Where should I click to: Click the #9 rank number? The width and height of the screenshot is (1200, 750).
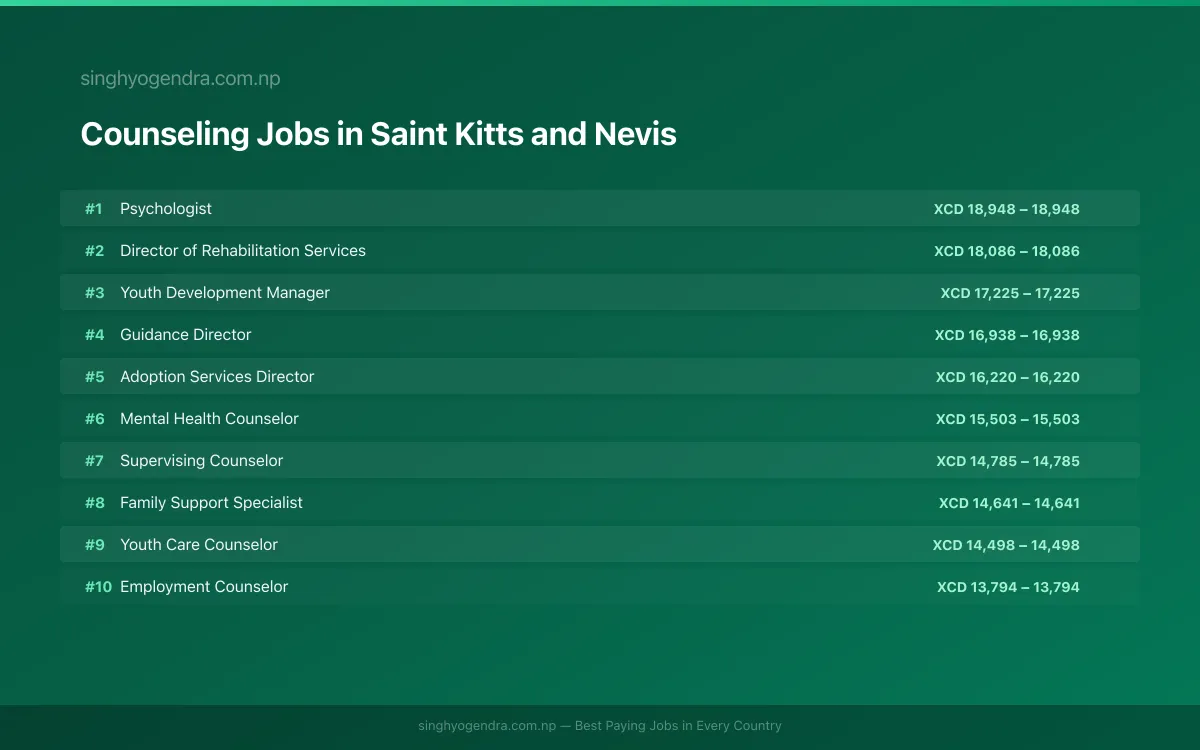point(94,545)
